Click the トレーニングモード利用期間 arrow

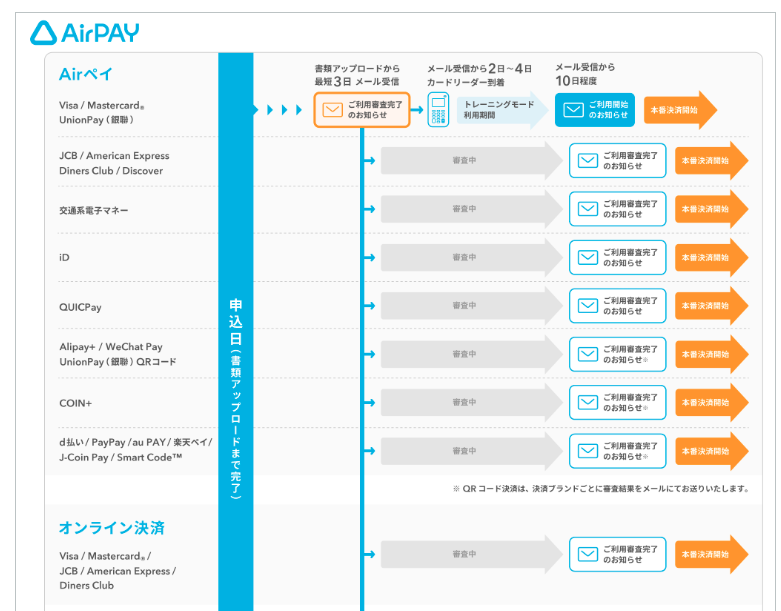pos(500,110)
